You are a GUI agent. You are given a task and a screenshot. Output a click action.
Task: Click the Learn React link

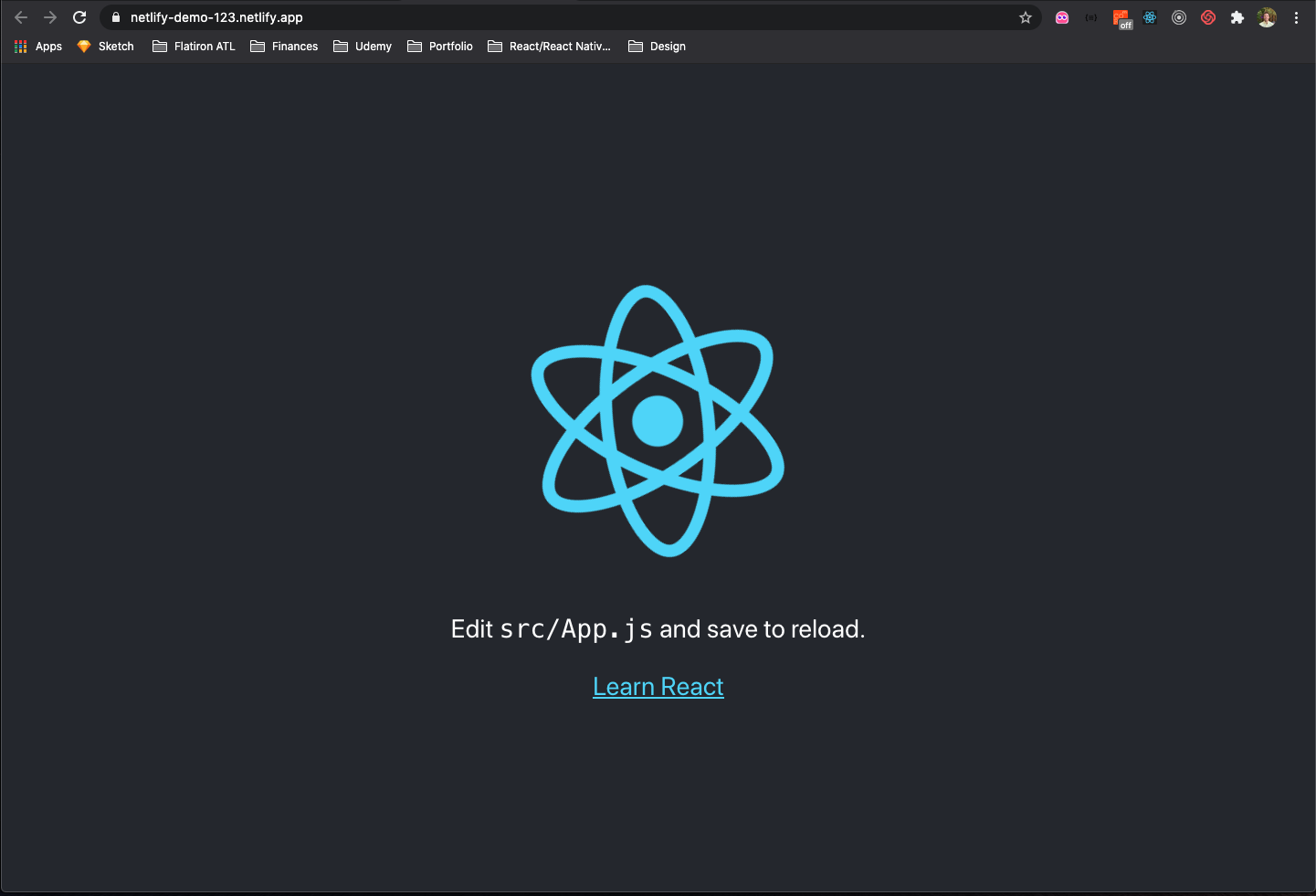tap(658, 687)
